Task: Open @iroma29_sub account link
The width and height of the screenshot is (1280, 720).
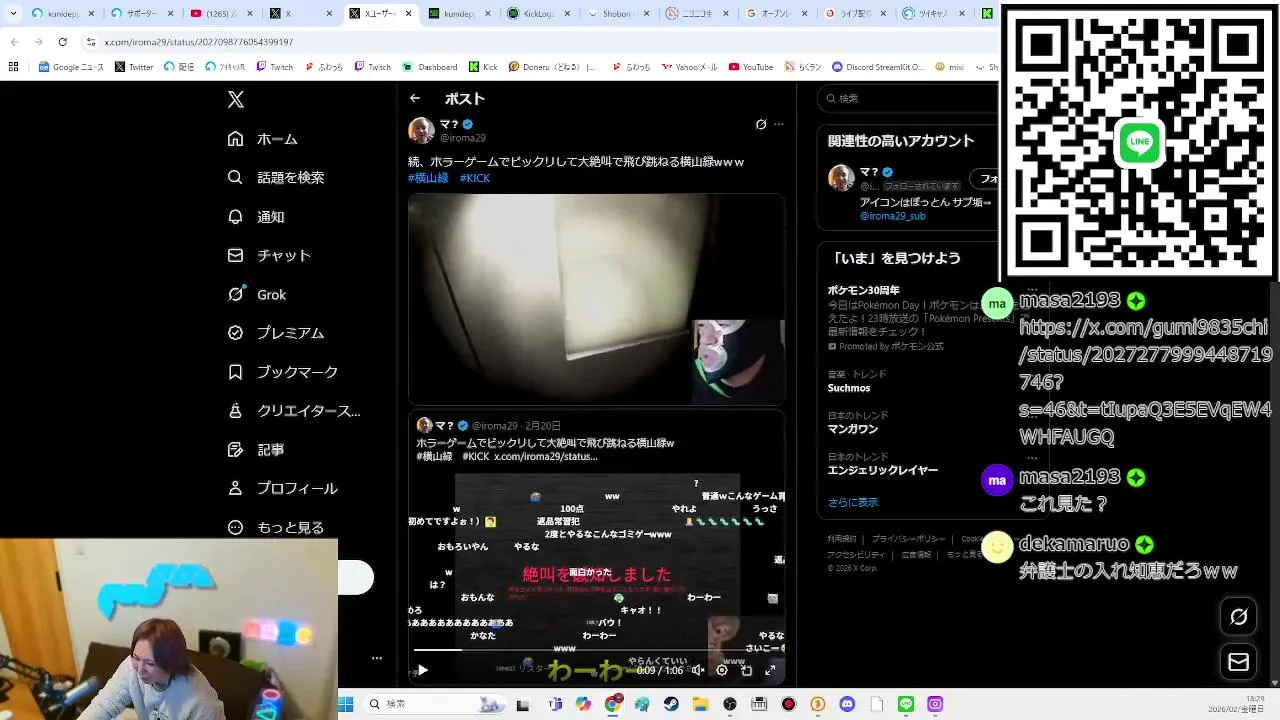Action: 893,216
